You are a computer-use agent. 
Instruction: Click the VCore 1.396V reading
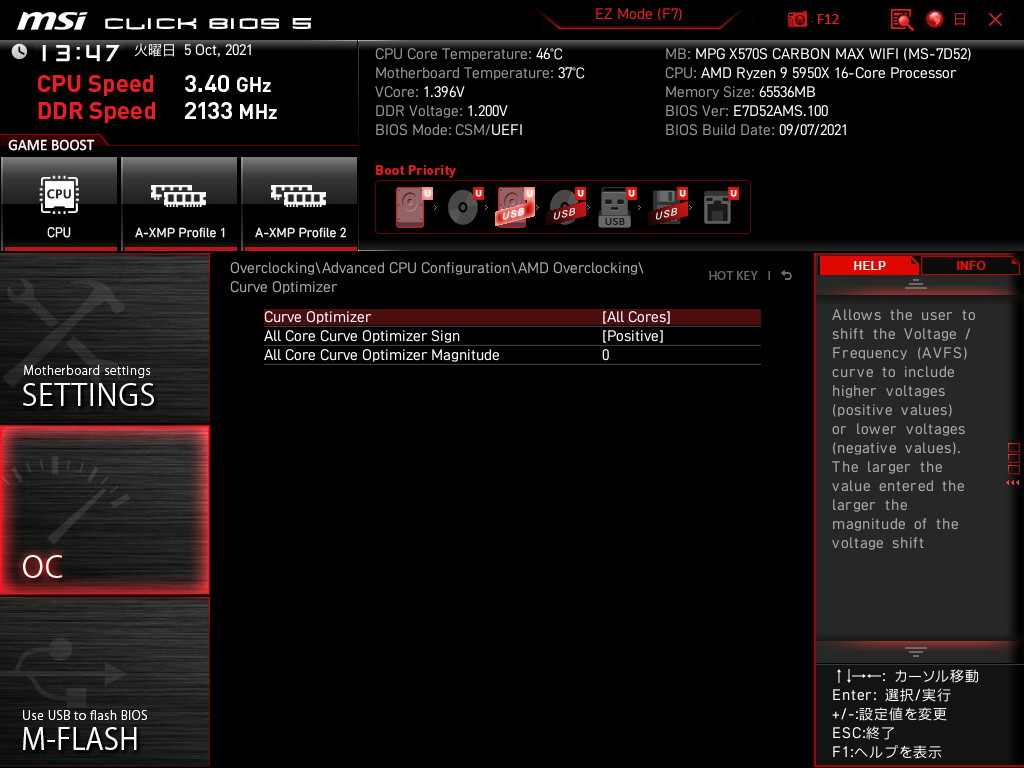(x=420, y=92)
